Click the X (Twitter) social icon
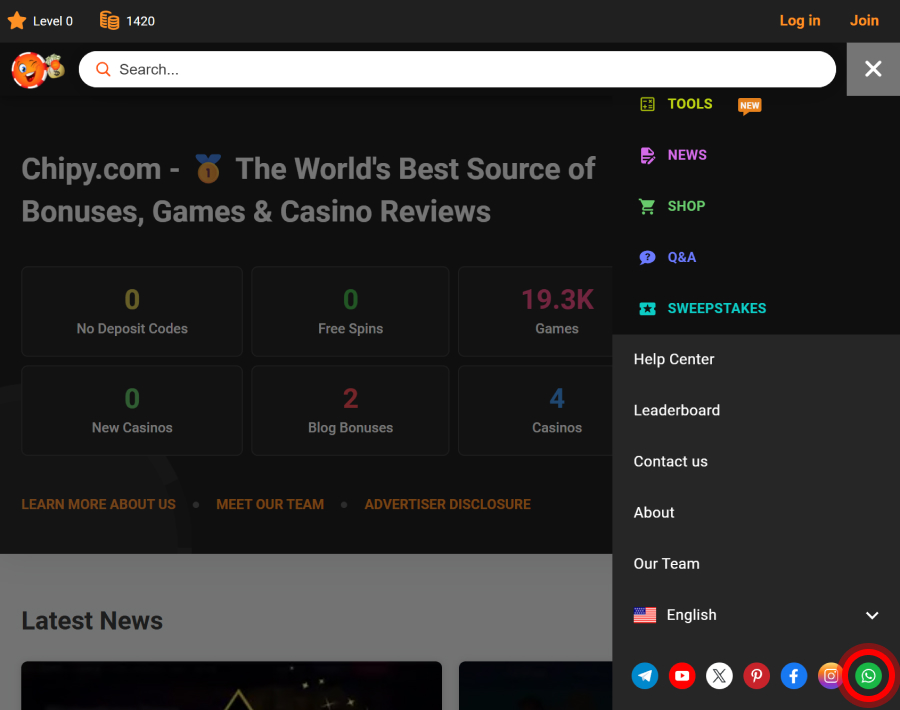 tap(719, 676)
